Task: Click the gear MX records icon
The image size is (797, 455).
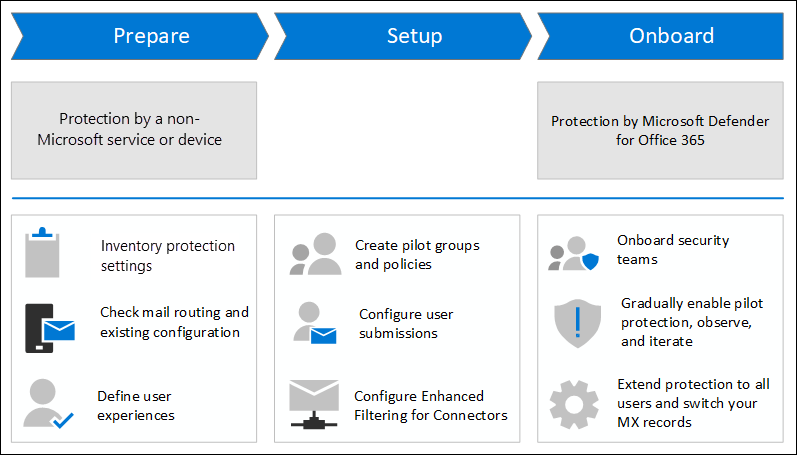Action: [x=574, y=404]
